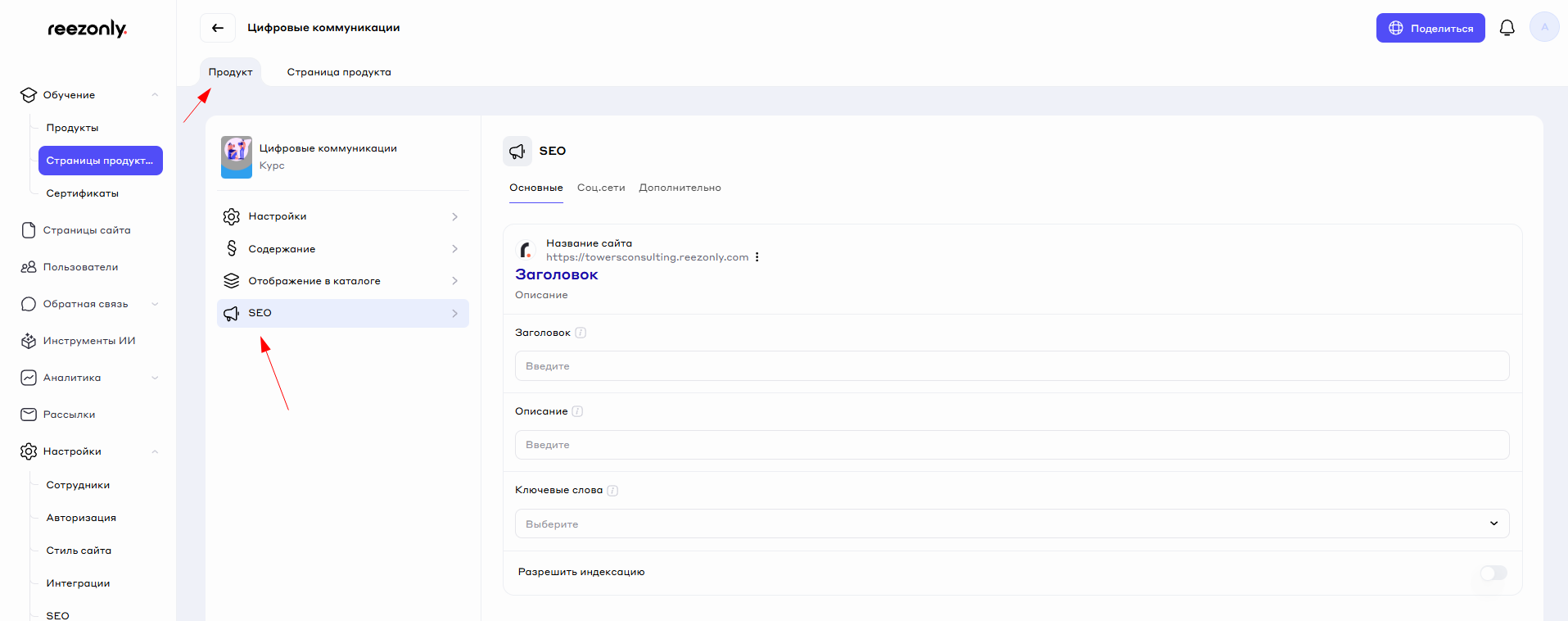The image size is (1568, 621).
Task: Open the Содержание settings row
Action: 342,249
